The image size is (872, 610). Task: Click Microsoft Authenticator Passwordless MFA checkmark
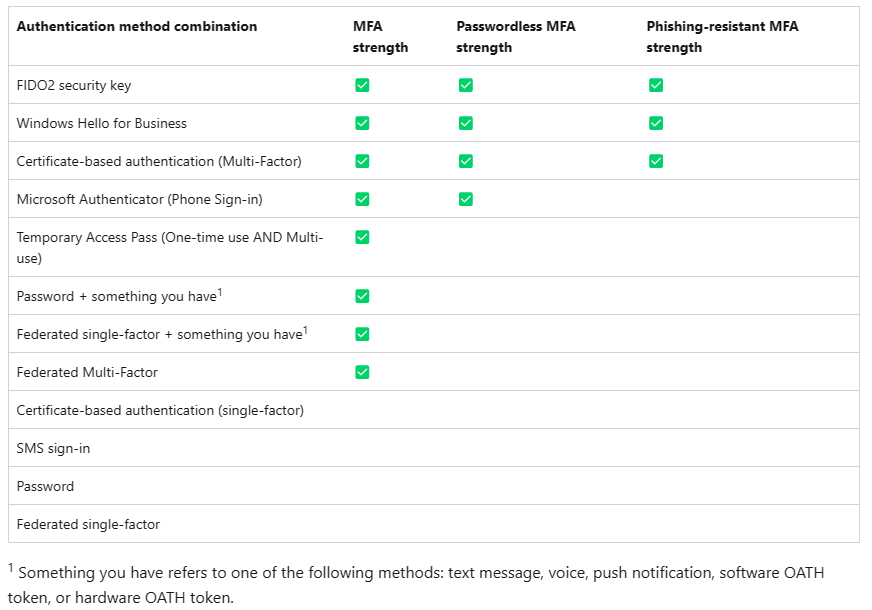pos(465,199)
